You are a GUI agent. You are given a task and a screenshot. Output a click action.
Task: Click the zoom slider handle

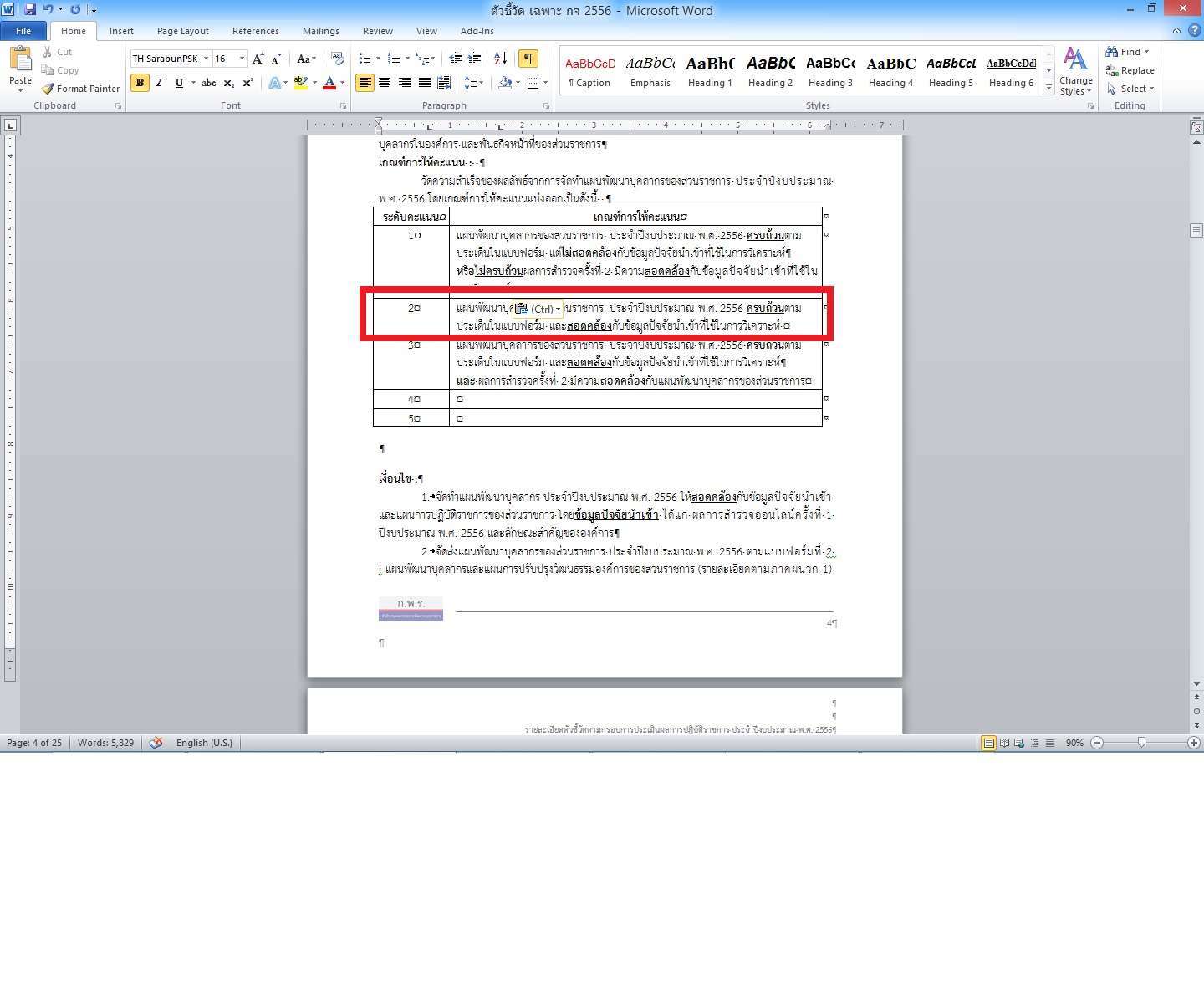click(1142, 743)
